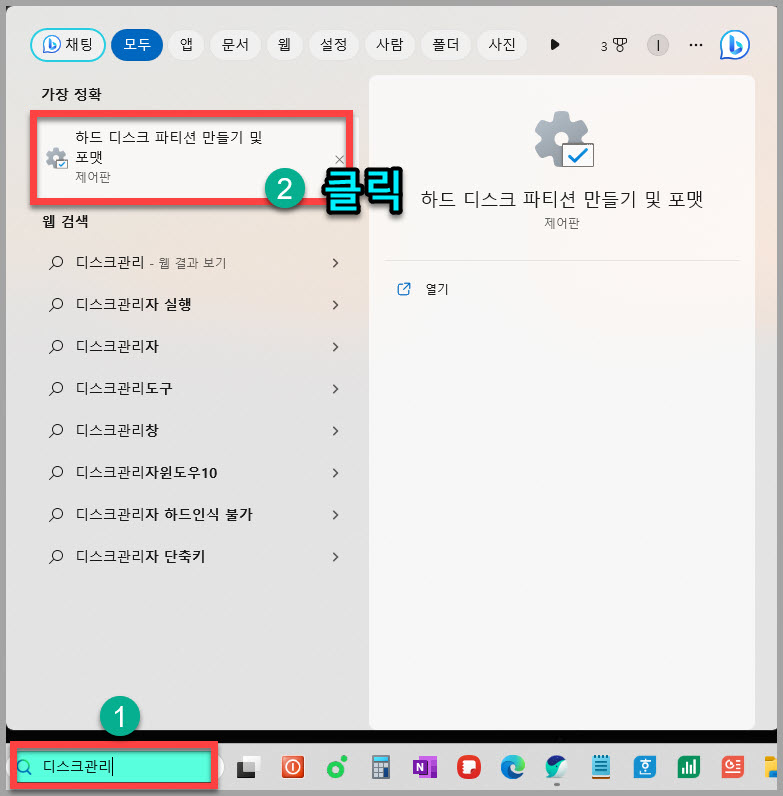This screenshot has height=796, width=783.
Task: Open 하드 디스크 파티션 만들기 및 포맷 best match
Action: point(191,157)
